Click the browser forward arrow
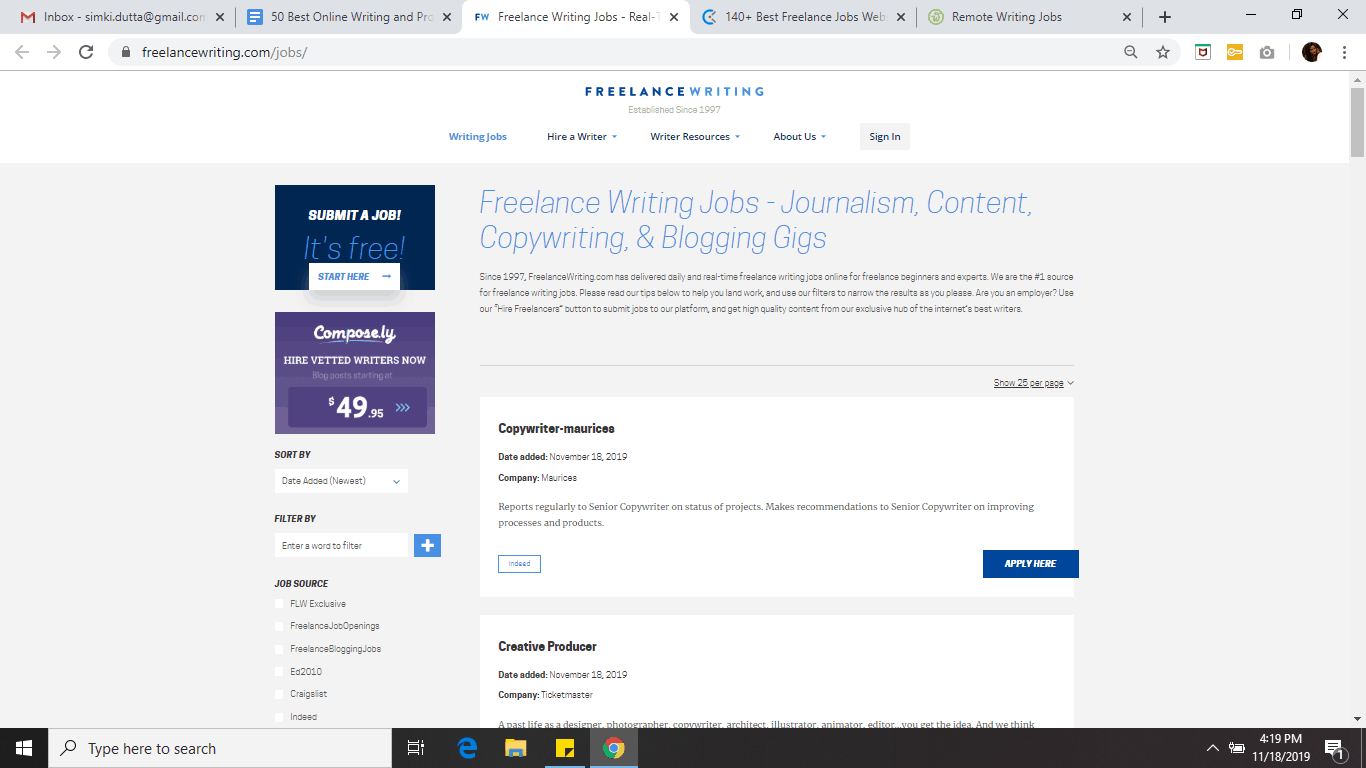 click(54, 52)
